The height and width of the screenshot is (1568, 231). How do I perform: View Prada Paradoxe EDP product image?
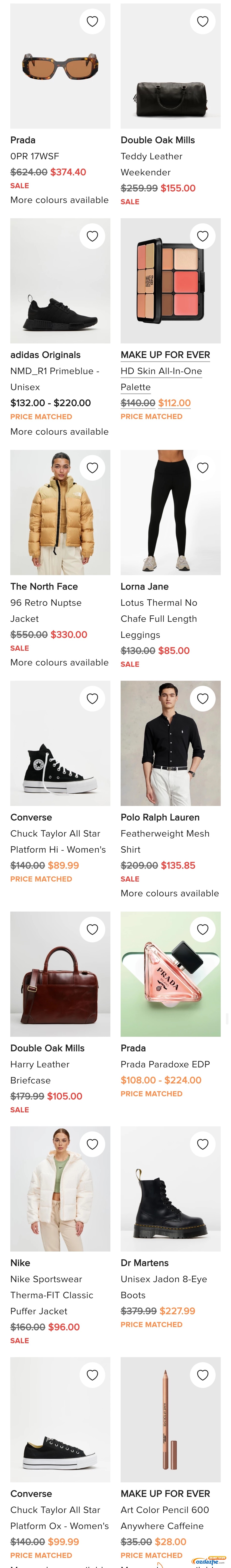(170, 974)
